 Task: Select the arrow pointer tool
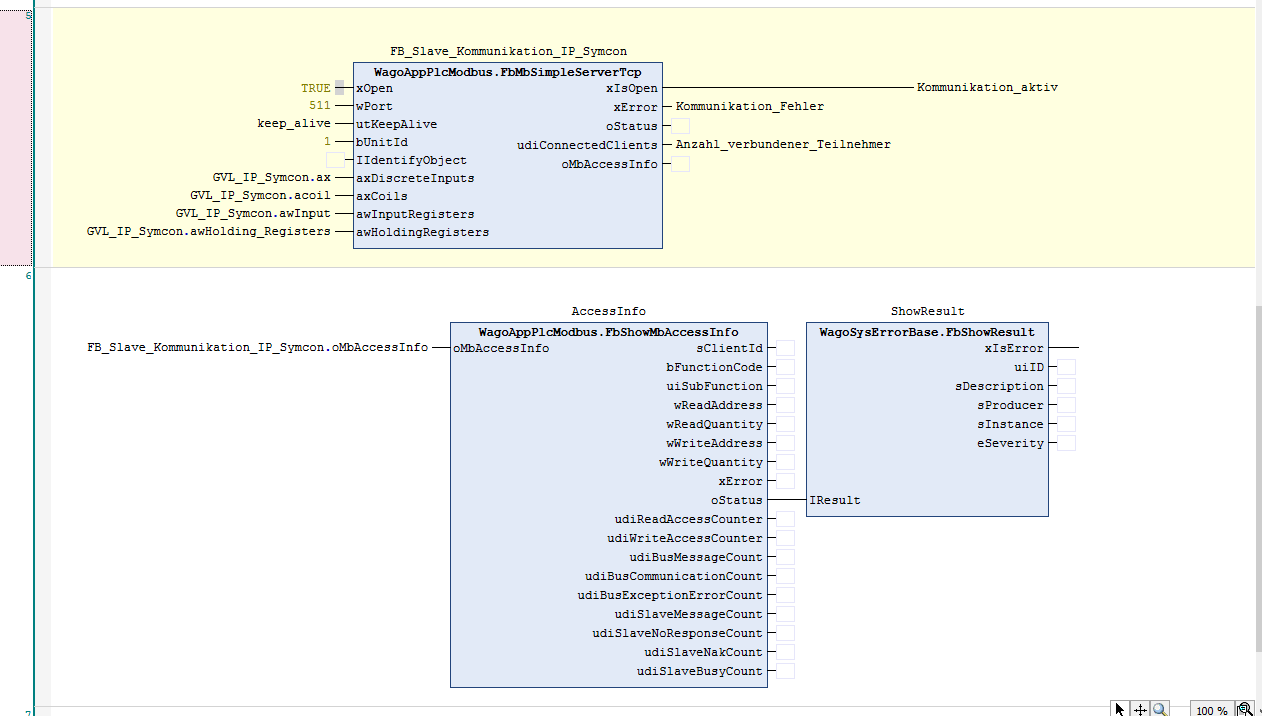click(x=1120, y=709)
